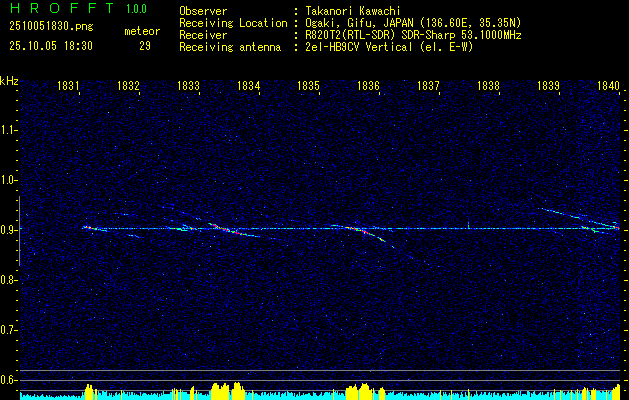The height and width of the screenshot is (400, 629).
Task: Click the vertical spike near 1837:40
Action: coord(469,224)
